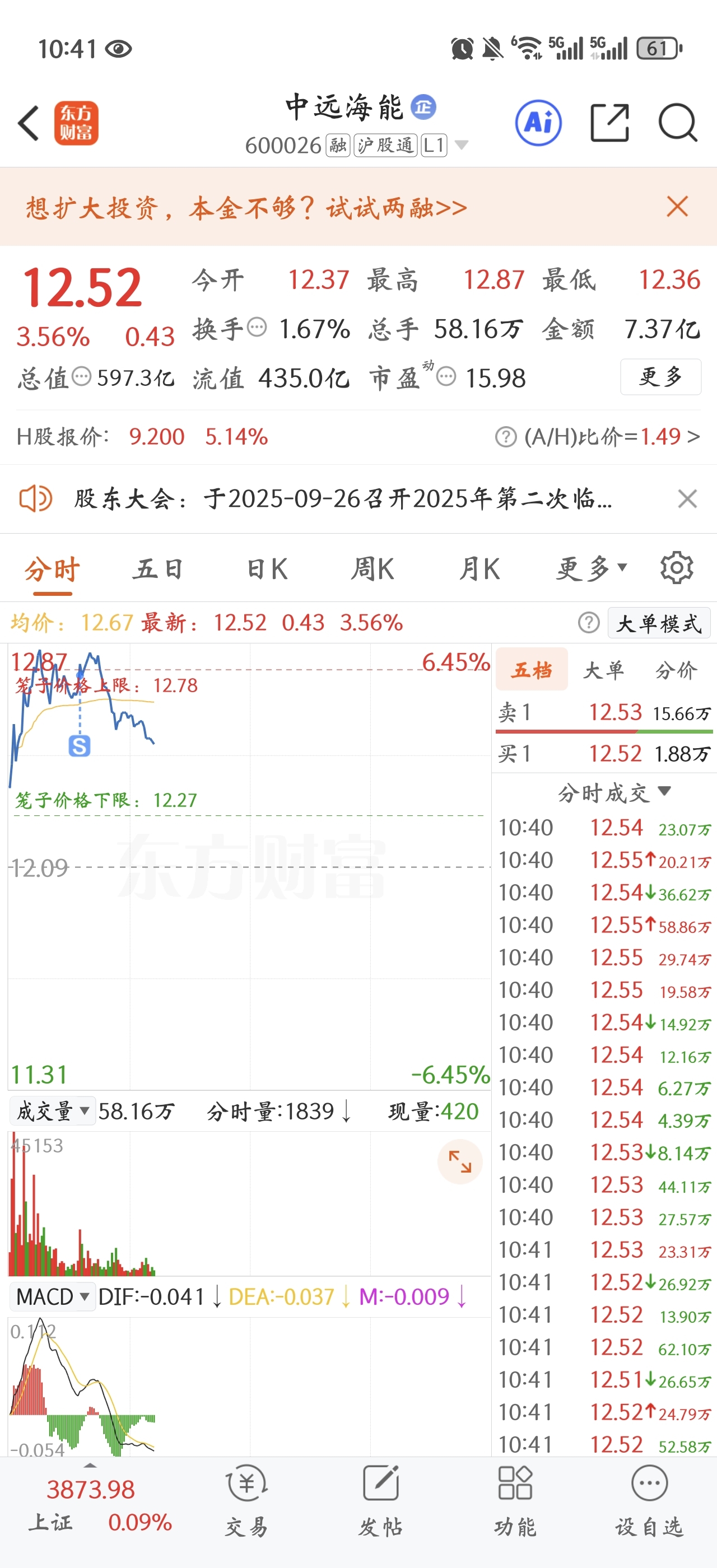Viewport: 717px width, 1568px height.
Task: Tap the share export icon
Action: [x=610, y=123]
